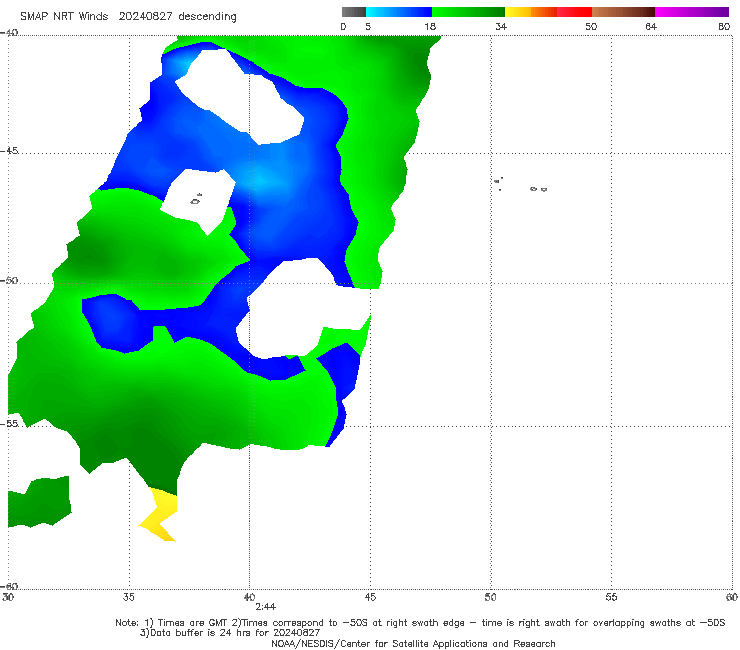Click the swath time label '2:44'
Image resolution: width=740 pixels, height=650 pixels.
[265, 607]
